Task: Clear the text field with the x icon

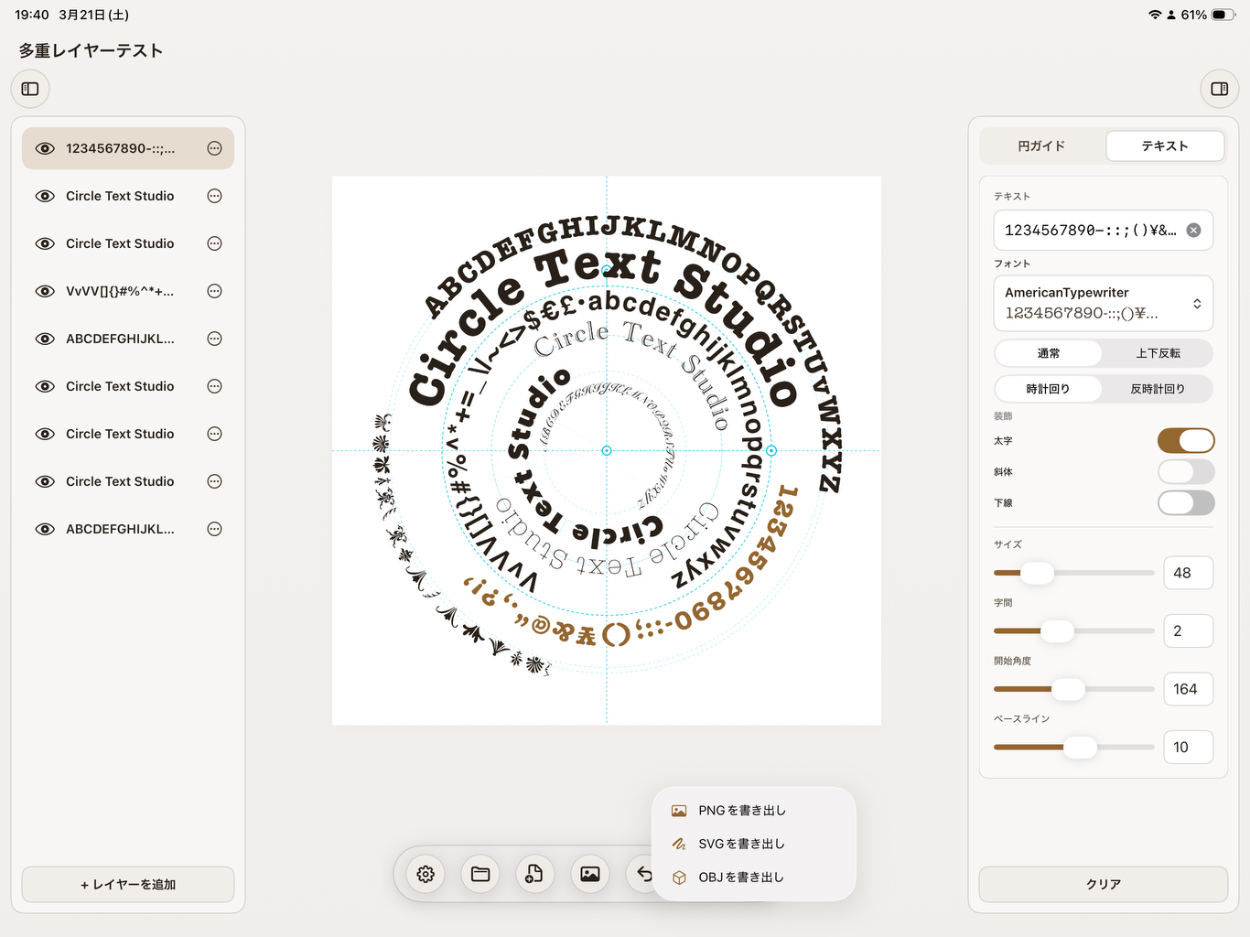Action: point(1193,230)
